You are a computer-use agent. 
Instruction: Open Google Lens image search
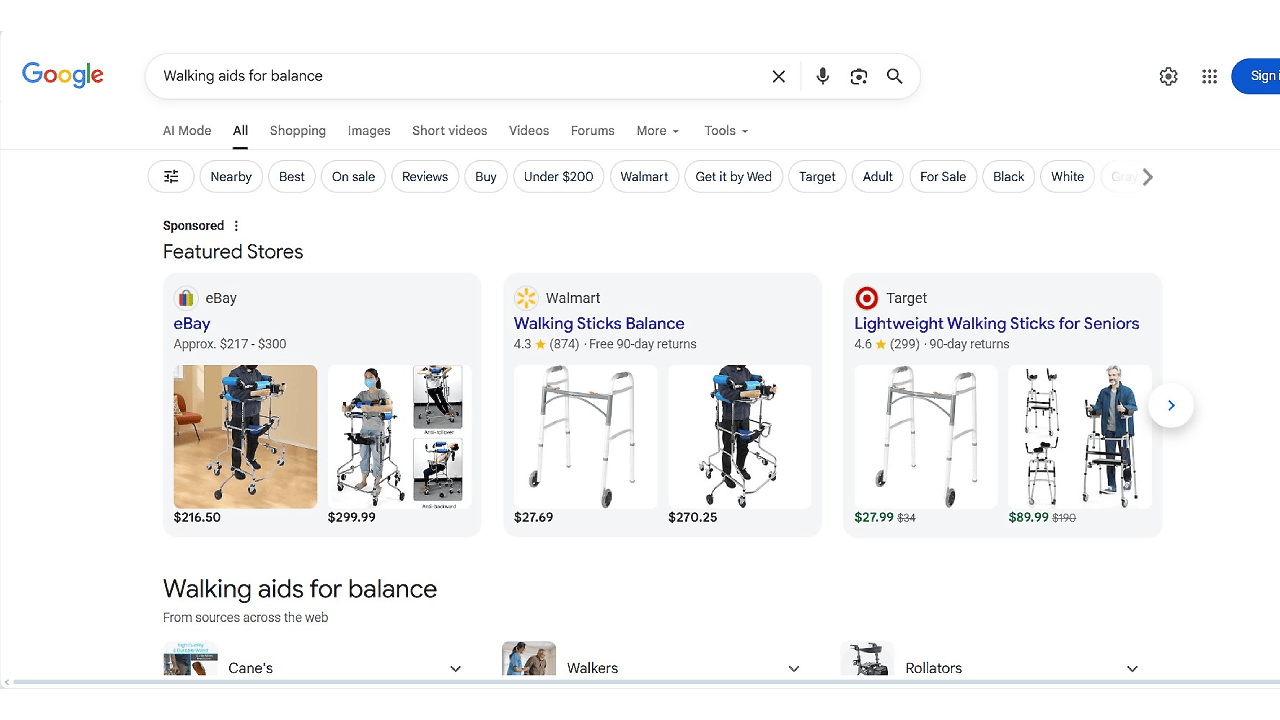coord(858,77)
